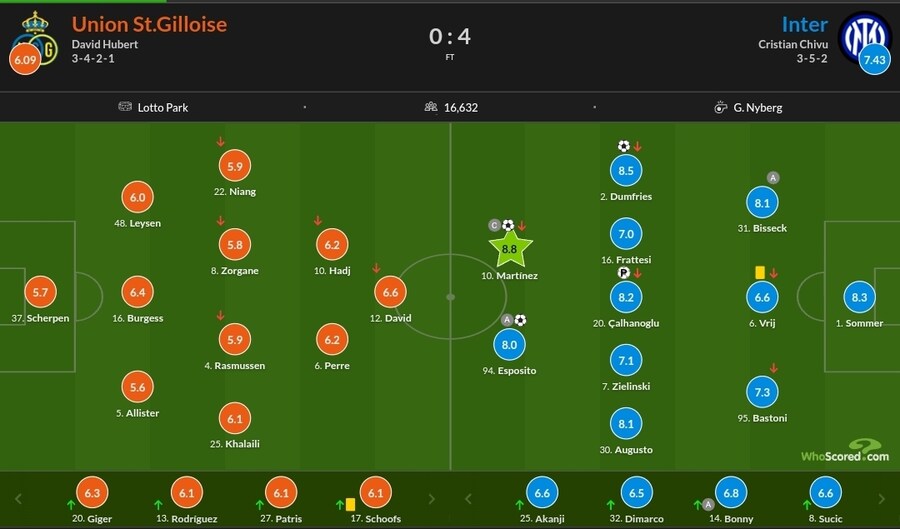Click the yellow card above Vrij

click(759, 271)
